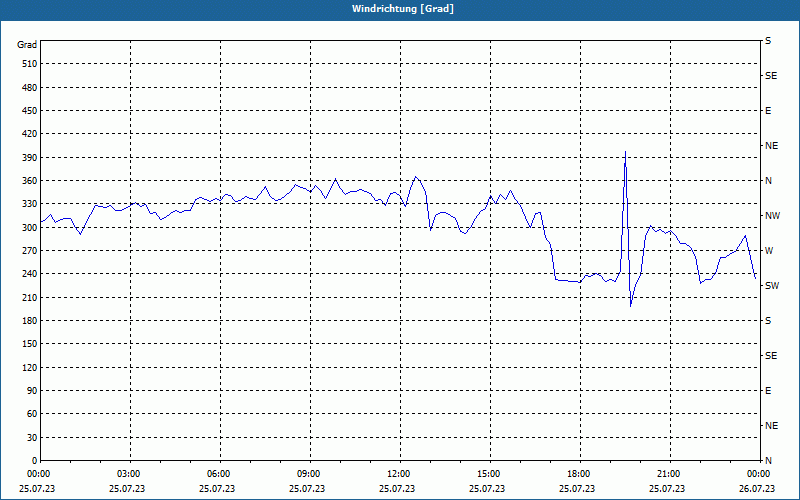Click the 210 value on left axis
Screen dimensions: 800x500
pos(30,297)
